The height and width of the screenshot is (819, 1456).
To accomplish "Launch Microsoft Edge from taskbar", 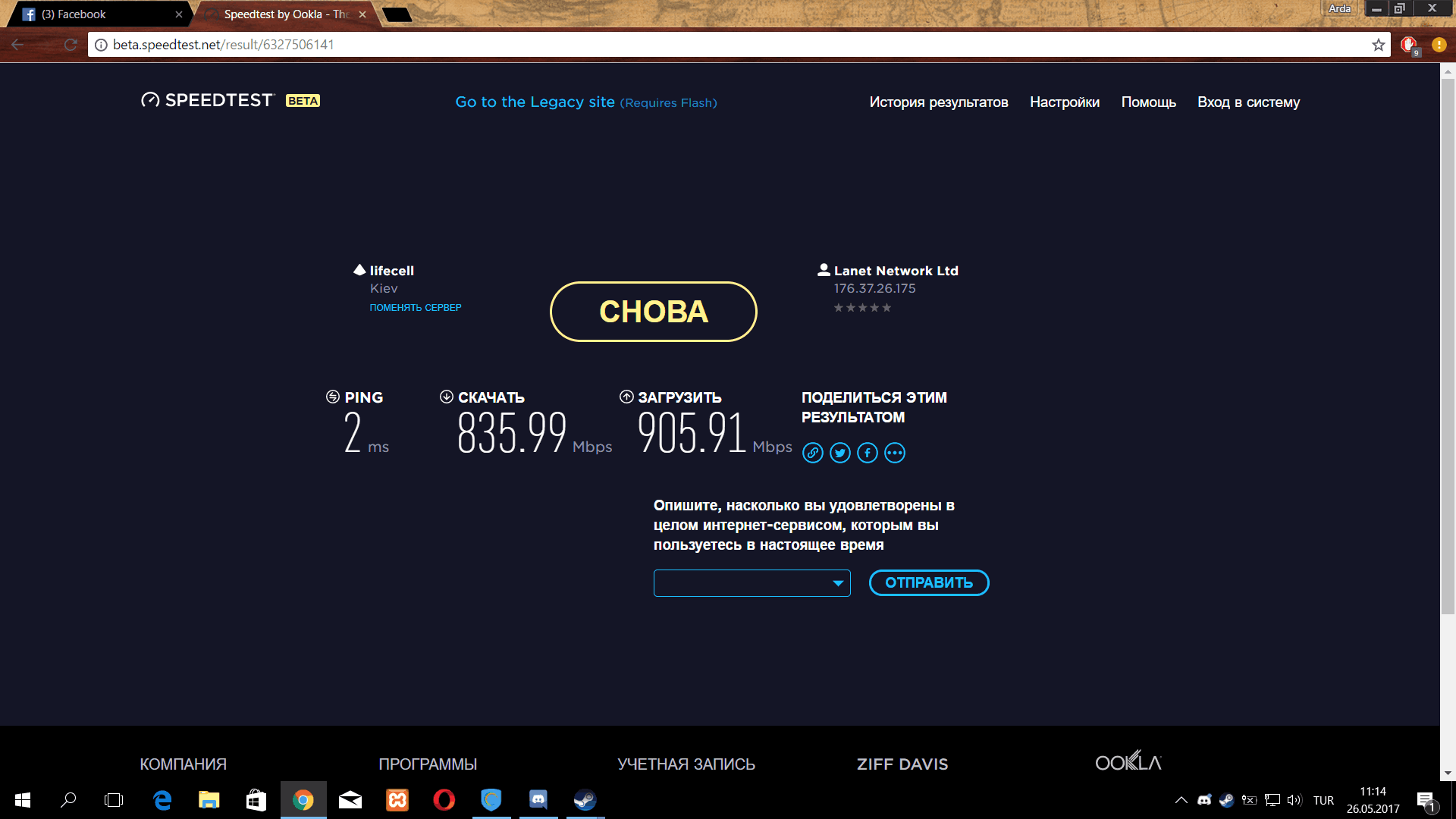I will (x=162, y=800).
